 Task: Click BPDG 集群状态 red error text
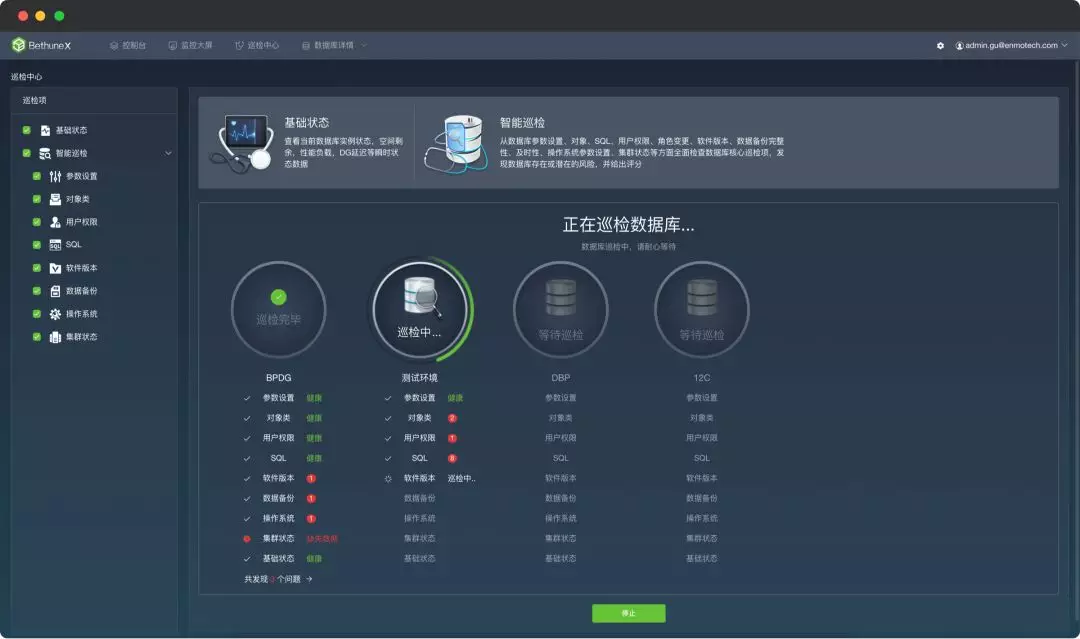pyautogui.click(x=322, y=539)
